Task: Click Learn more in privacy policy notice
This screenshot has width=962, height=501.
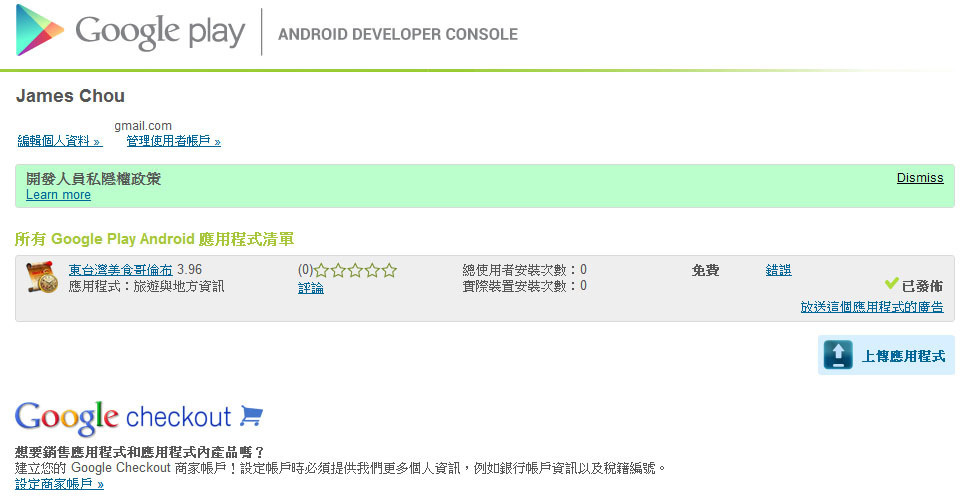Action: click(x=58, y=195)
